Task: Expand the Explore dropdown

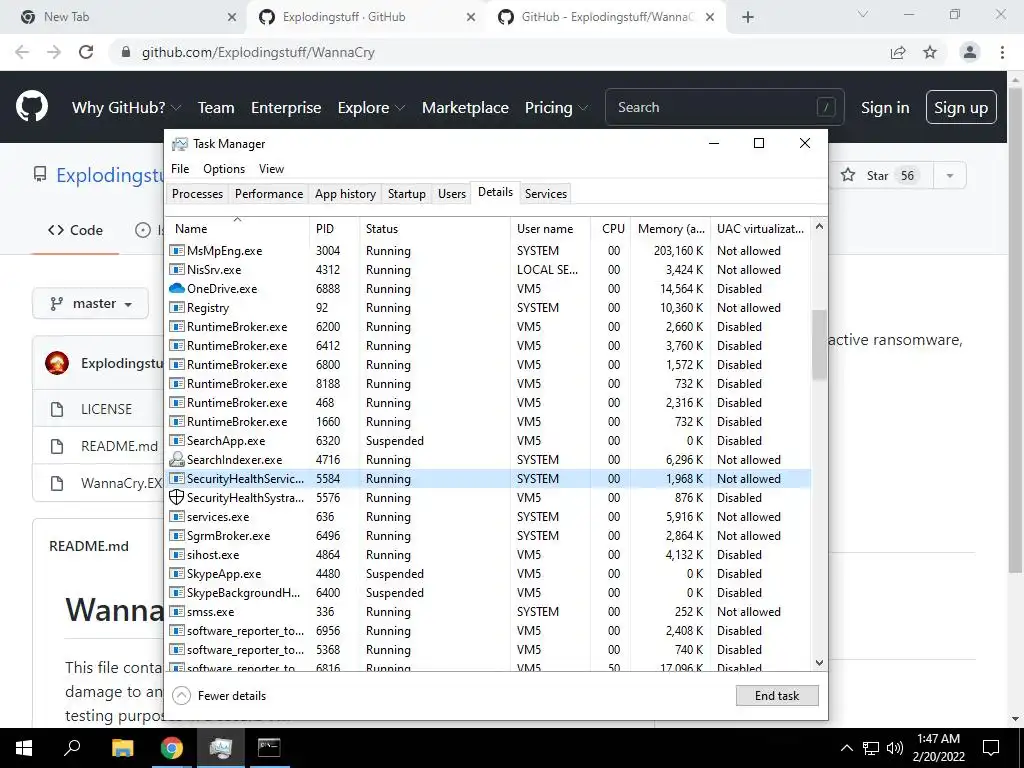Action: (371, 107)
